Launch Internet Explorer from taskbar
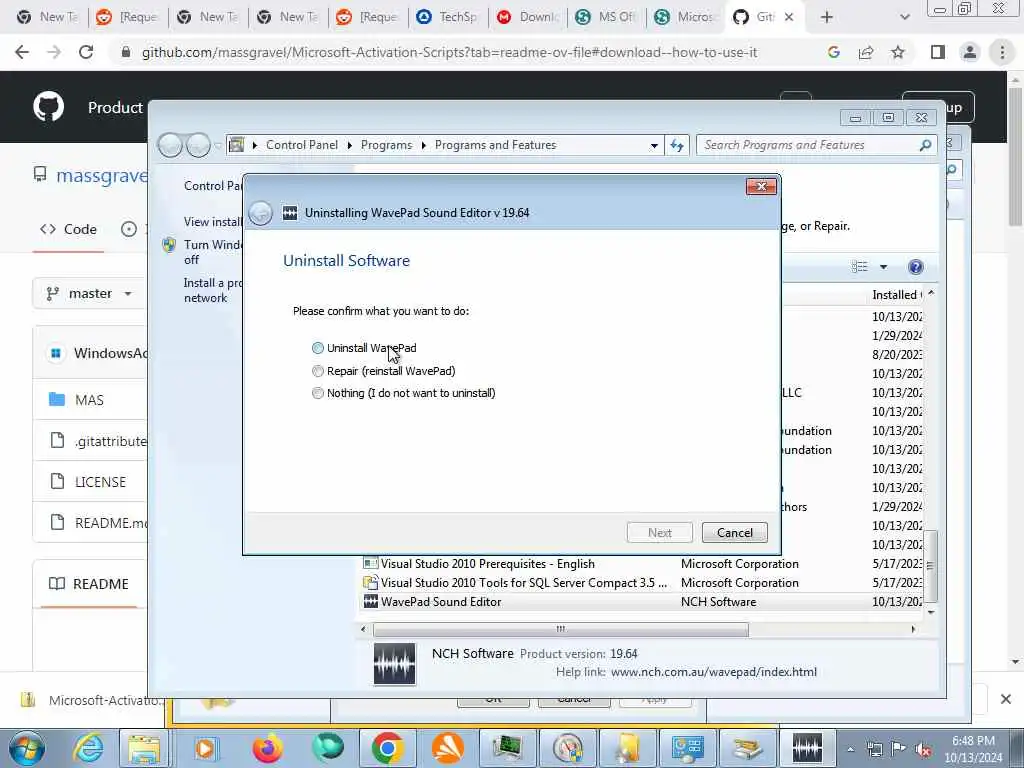This screenshot has height=768, width=1024. tap(88, 748)
